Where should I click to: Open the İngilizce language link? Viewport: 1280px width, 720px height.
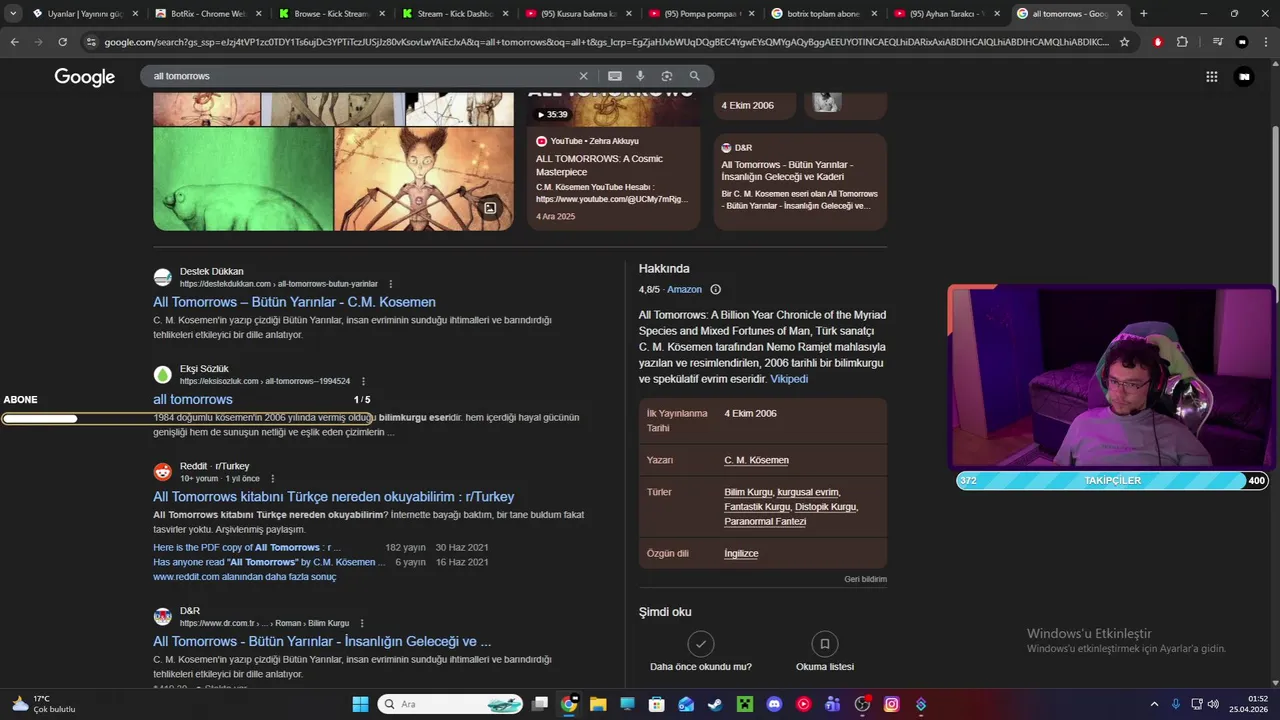point(741,553)
